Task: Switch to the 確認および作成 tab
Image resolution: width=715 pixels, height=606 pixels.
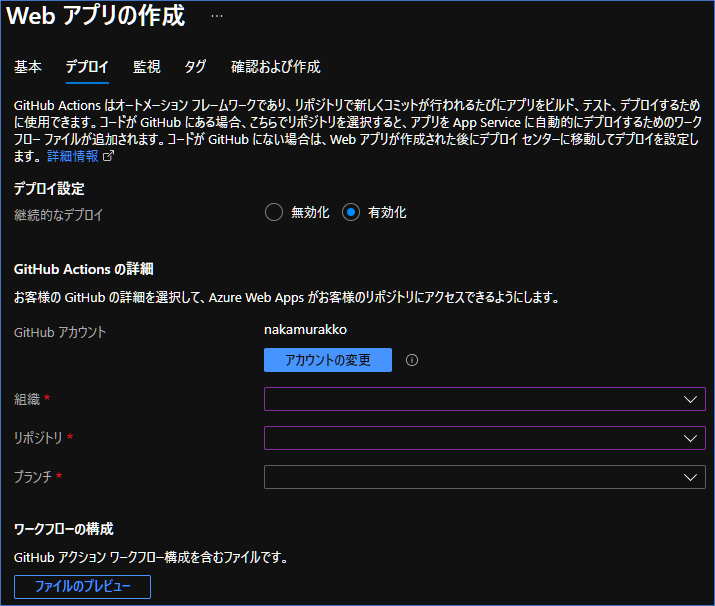Action: pyautogui.click(x=275, y=67)
